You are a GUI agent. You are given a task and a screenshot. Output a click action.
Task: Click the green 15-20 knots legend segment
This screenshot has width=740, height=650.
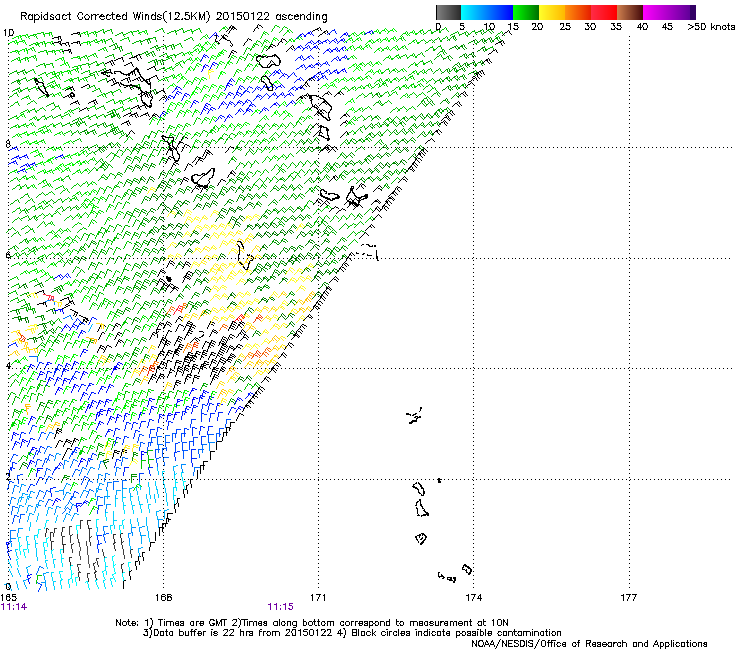coord(526,12)
